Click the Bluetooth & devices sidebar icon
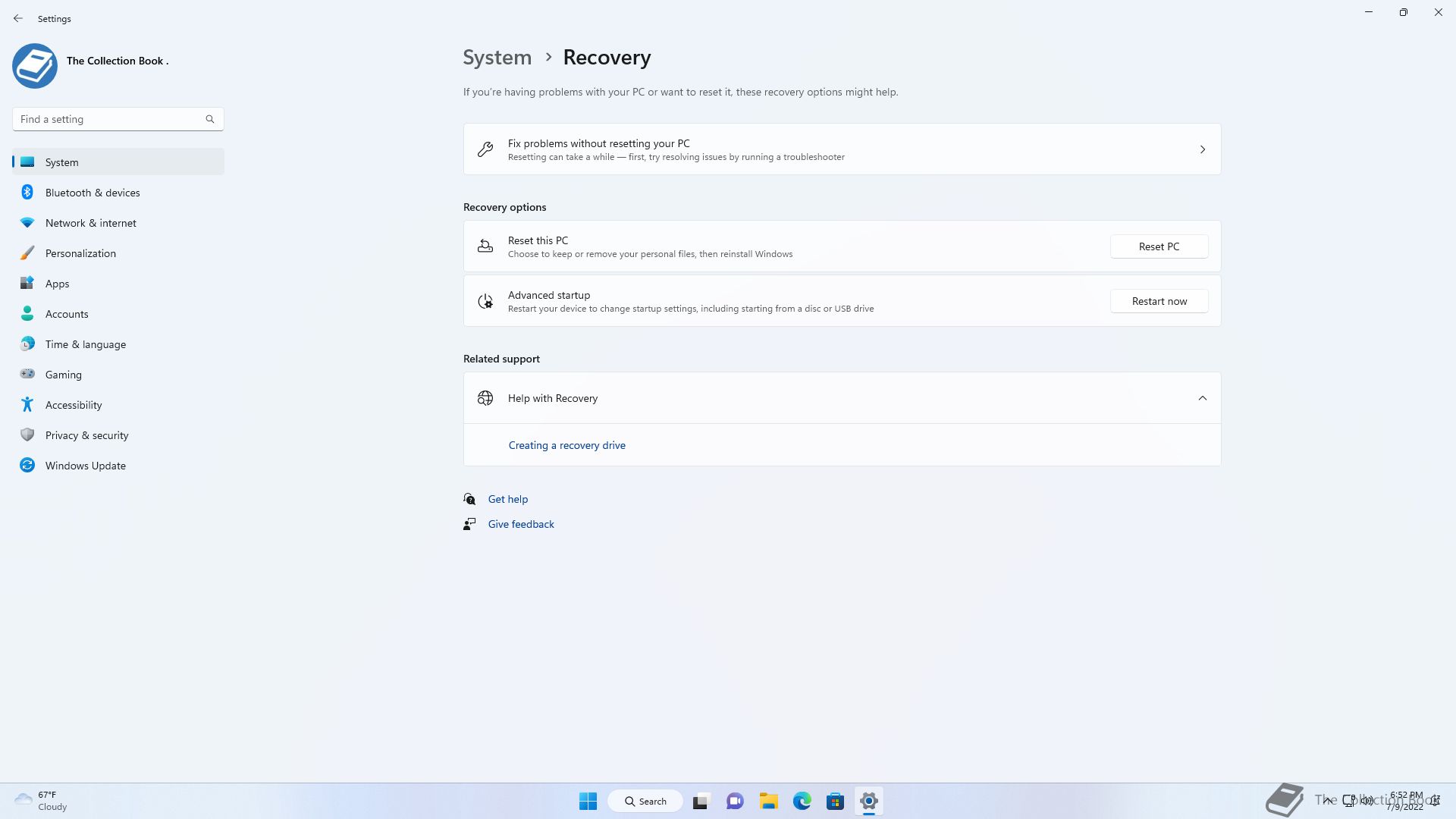The height and width of the screenshot is (819, 1456). 27,193
